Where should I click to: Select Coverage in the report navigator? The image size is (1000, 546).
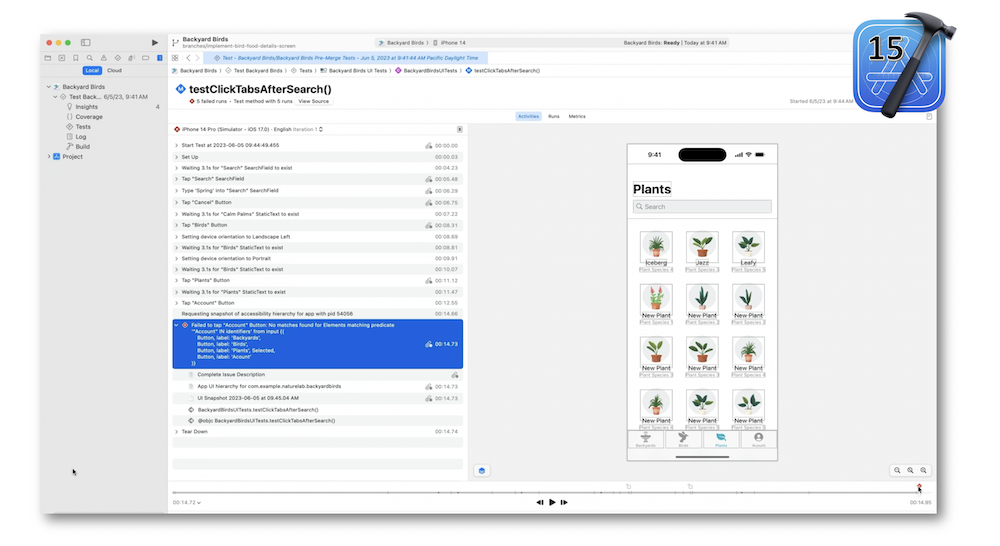89,117
